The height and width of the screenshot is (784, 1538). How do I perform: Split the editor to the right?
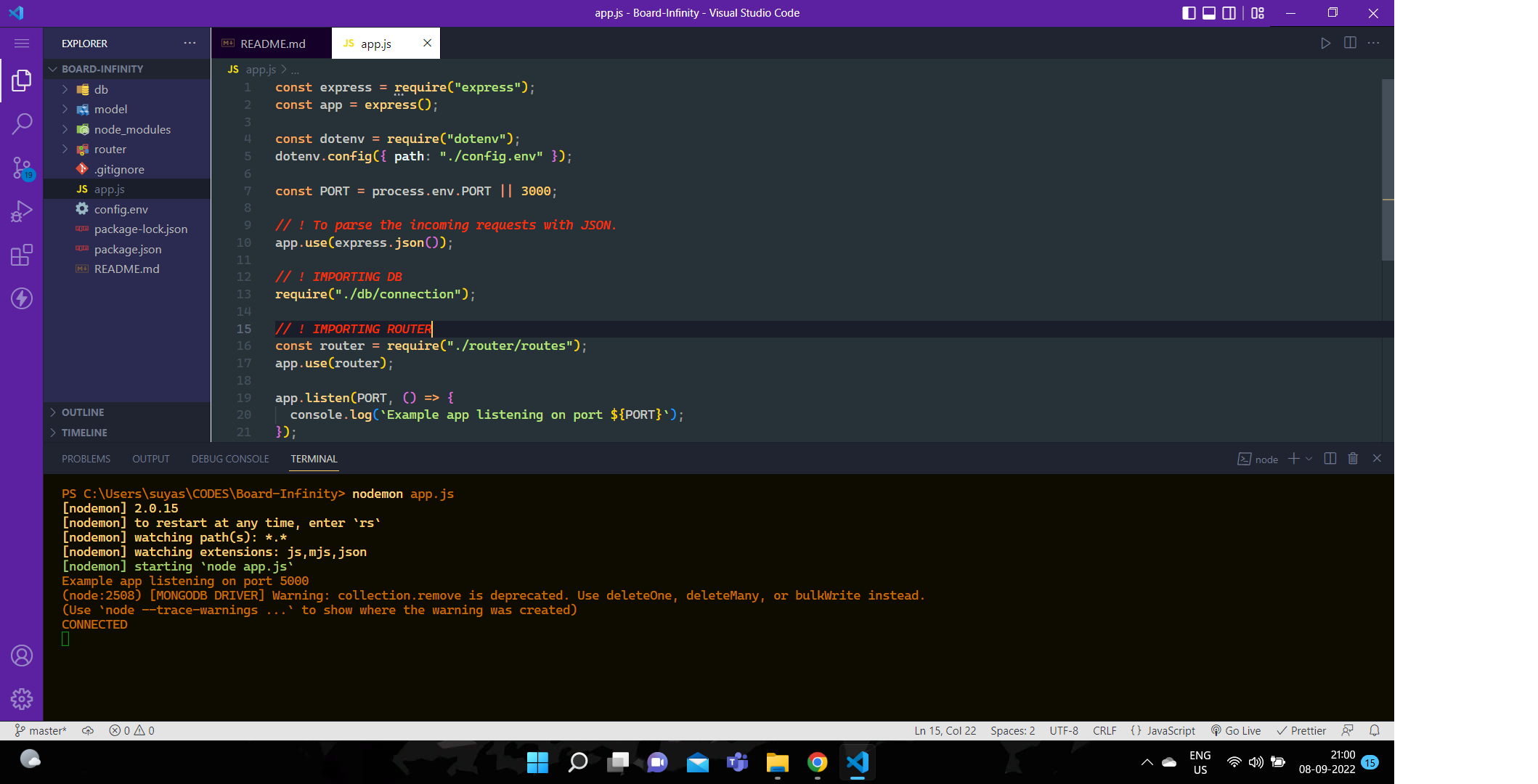tap(1350, 43)
